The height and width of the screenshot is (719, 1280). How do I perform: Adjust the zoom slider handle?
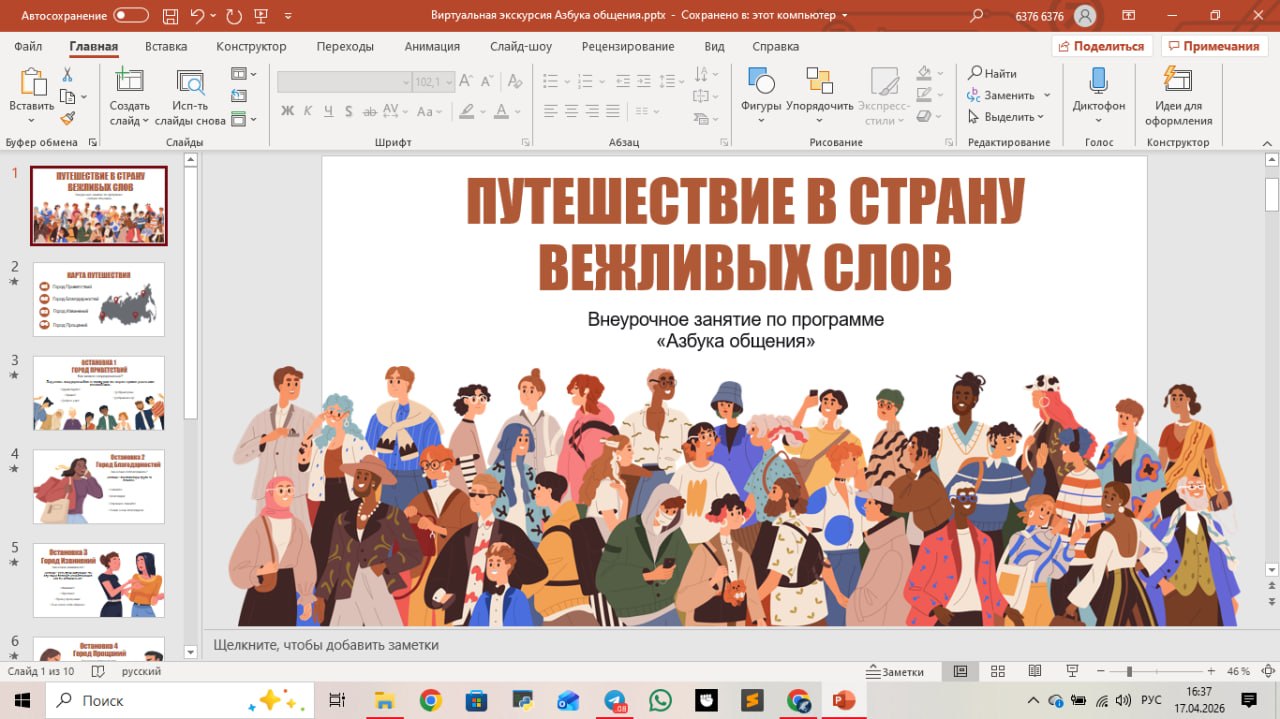[1129, 672]
